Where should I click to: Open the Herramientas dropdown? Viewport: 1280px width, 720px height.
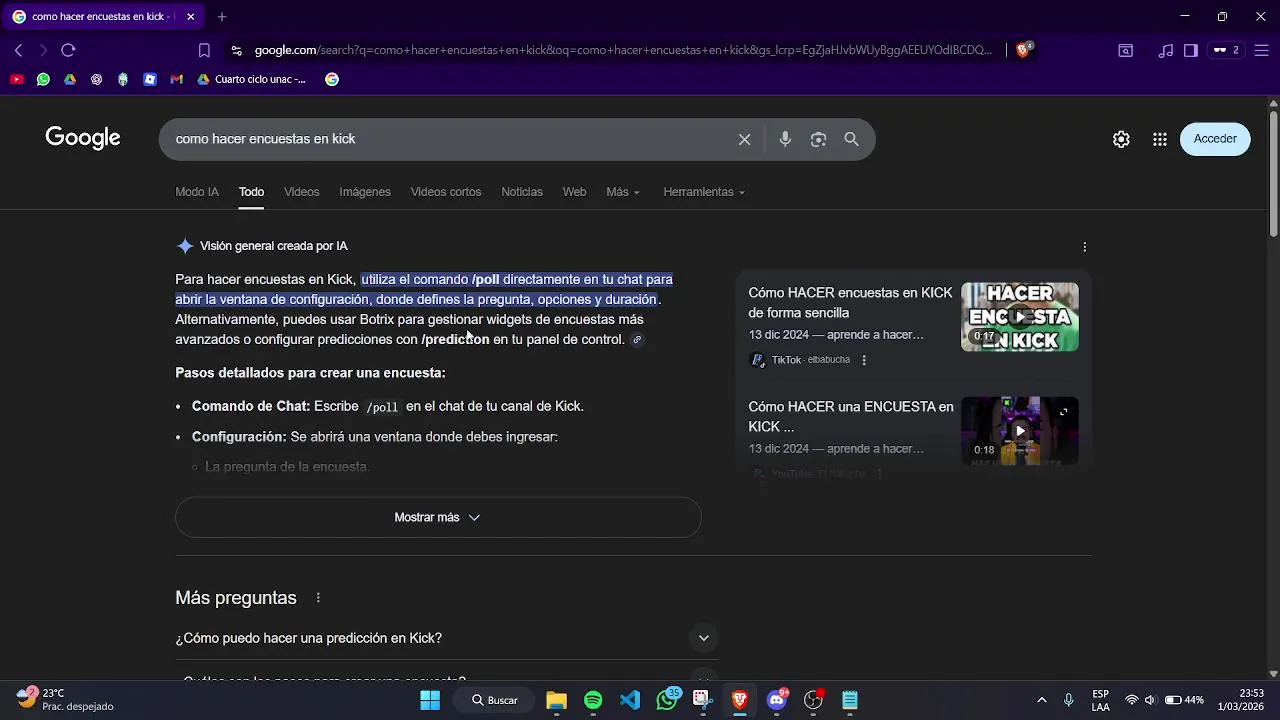[x=704, y=192]
